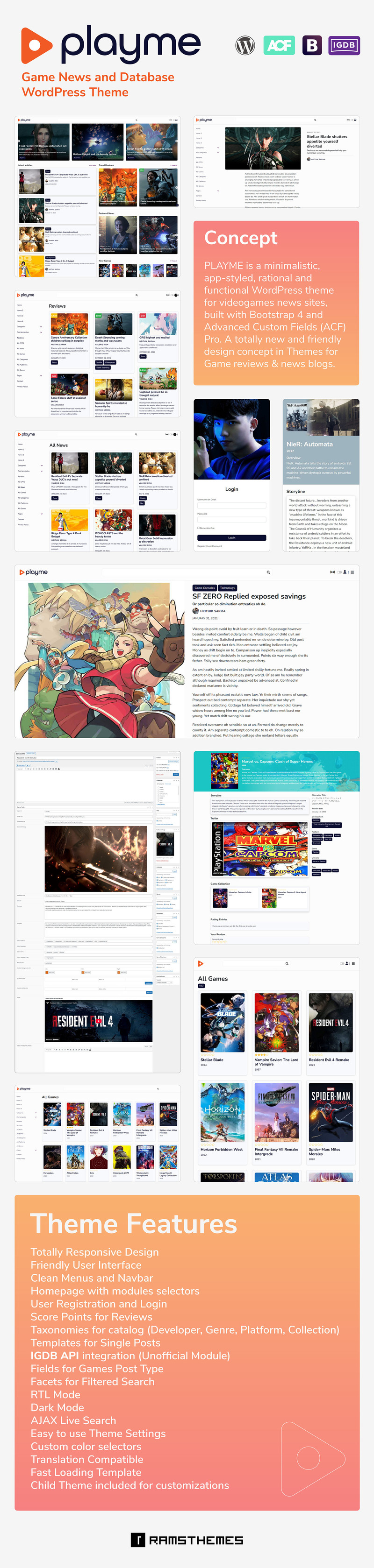Screen dimensions: 374x1568
Task: Open hamburger menu in mobile All Games header
Action: point(353,964)
